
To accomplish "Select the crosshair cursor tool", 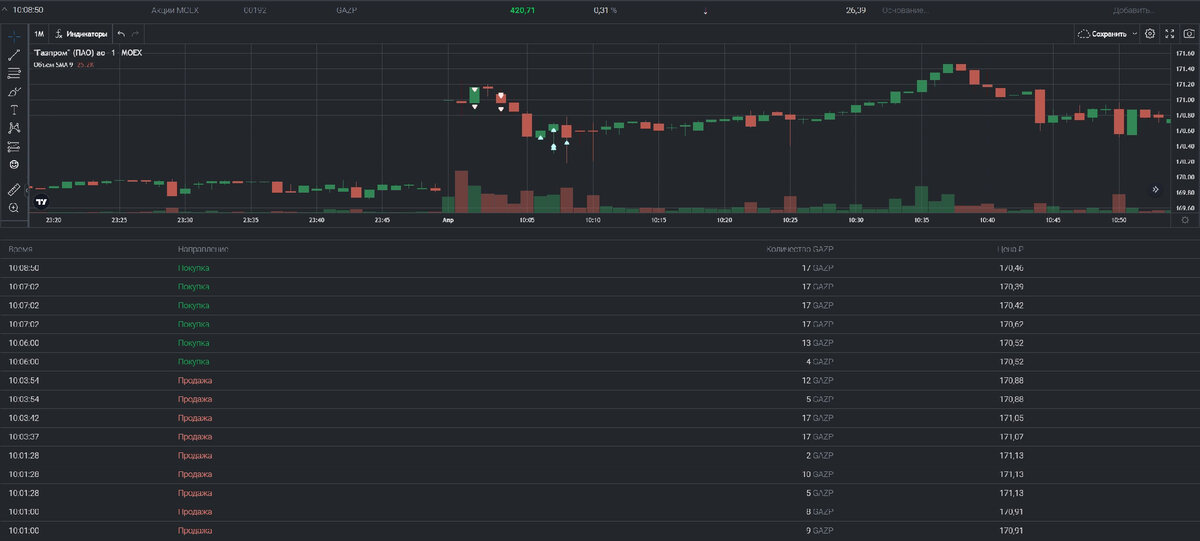I will [14, 36].
